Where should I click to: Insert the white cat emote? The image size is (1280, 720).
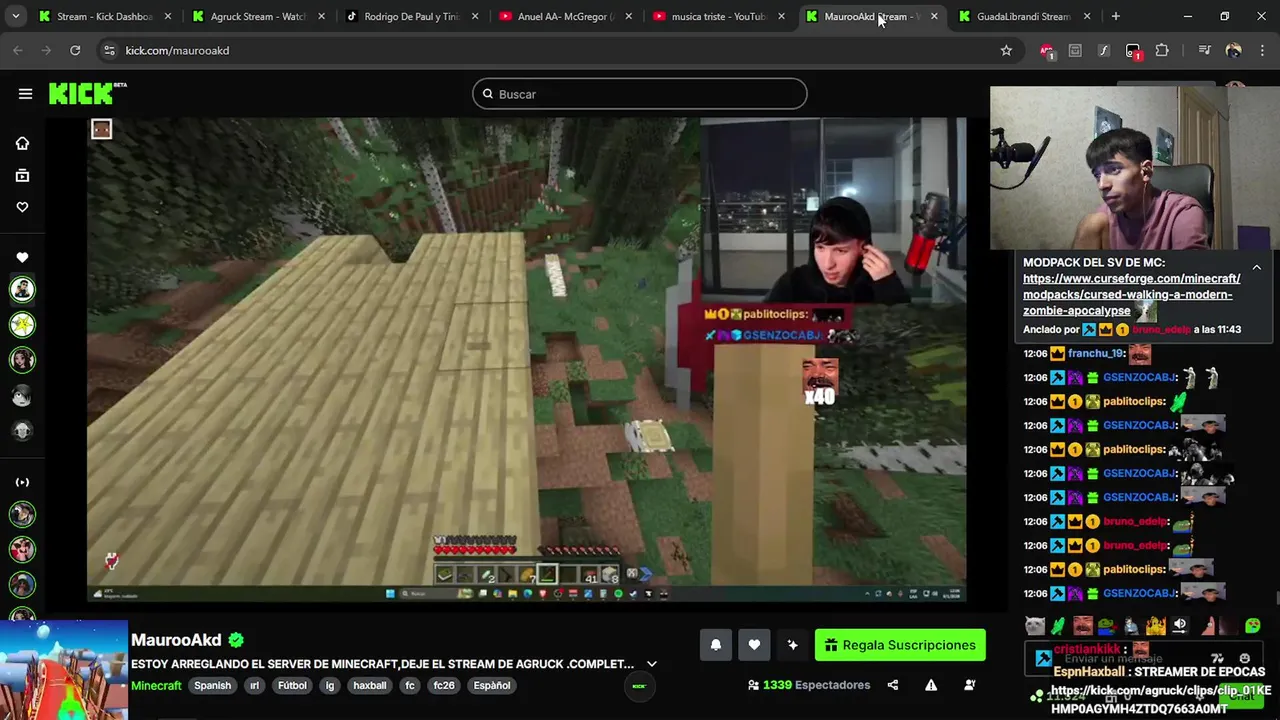click(x=1035, y=627)
